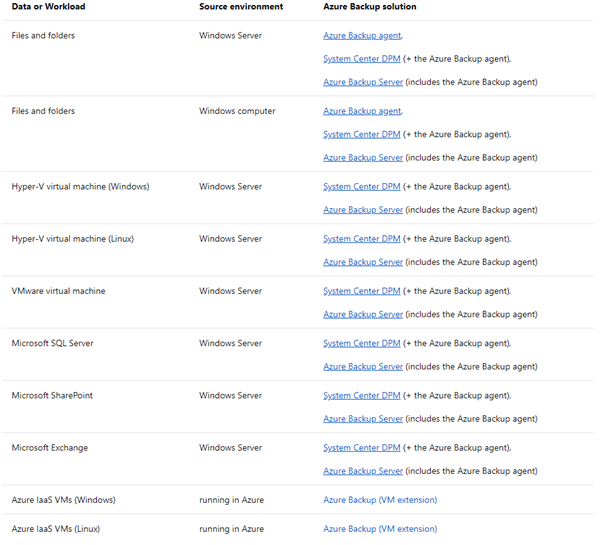
Task: Open Azure Backup Server link for VMware virtual machine
Action: click(x=363, y=314)
